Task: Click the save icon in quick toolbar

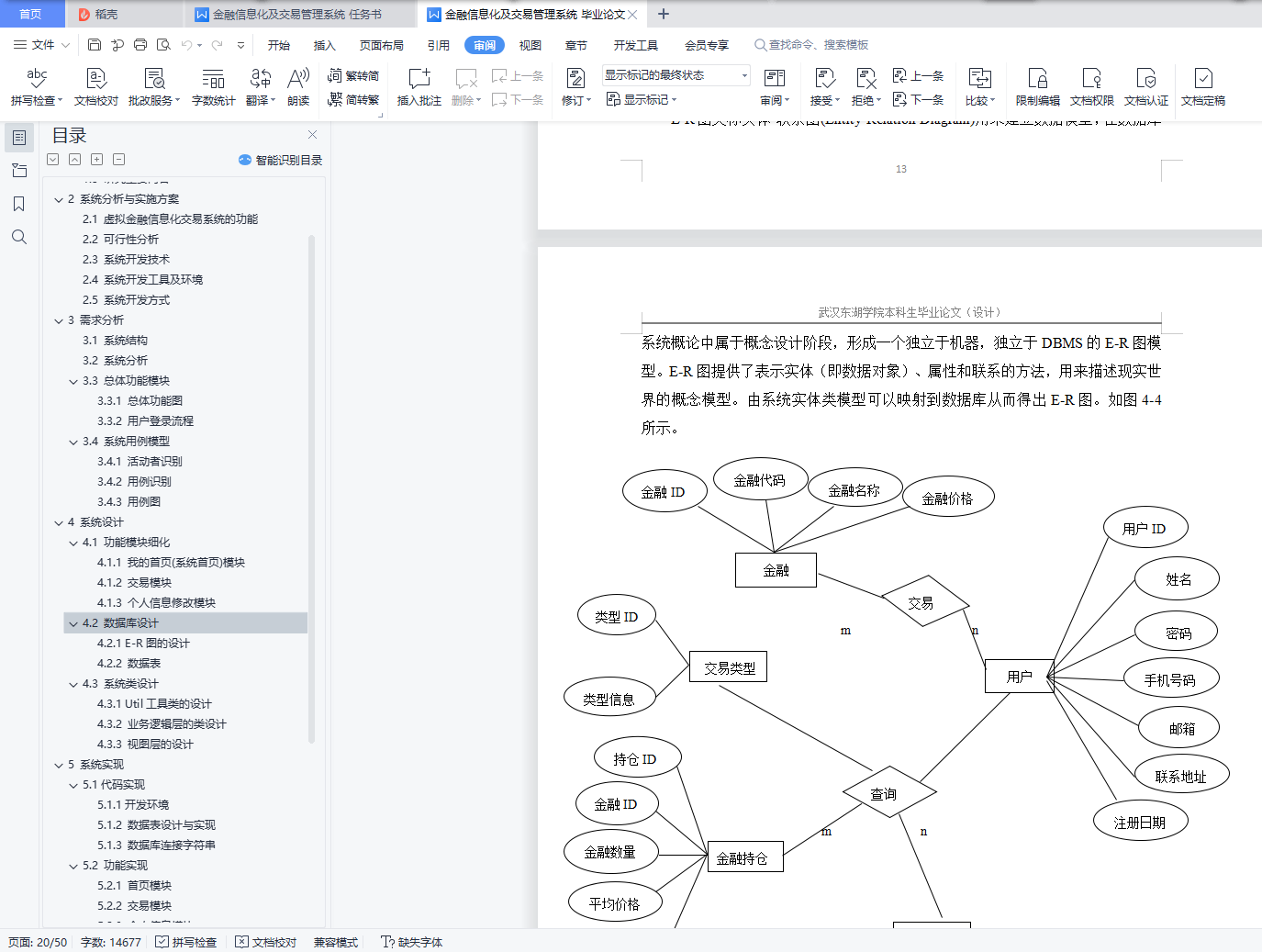Action: point(95,45)
